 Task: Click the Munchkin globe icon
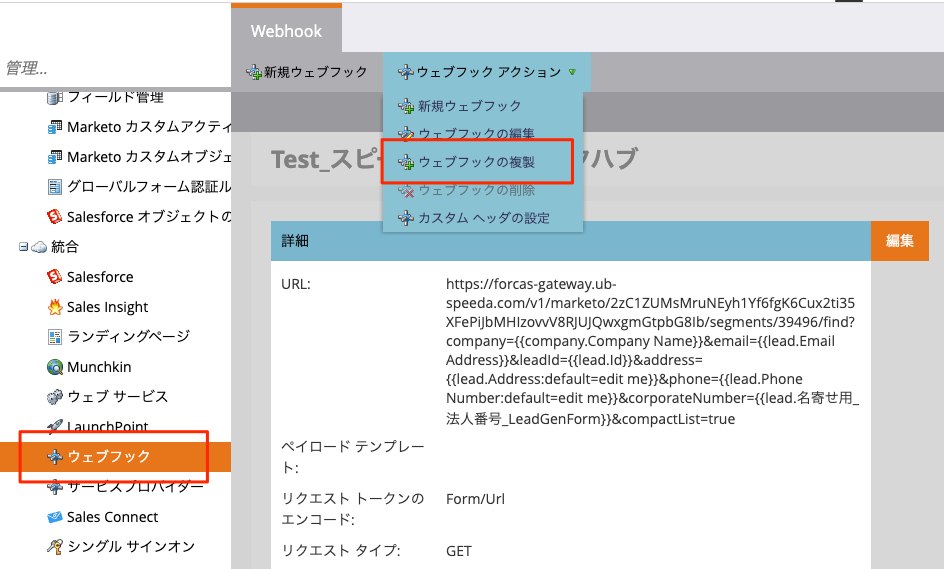[56, 367]
